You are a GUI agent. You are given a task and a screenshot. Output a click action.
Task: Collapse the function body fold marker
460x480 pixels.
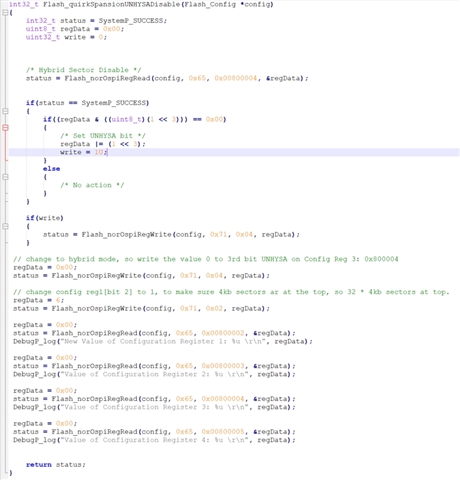click(x=5, y=13)
